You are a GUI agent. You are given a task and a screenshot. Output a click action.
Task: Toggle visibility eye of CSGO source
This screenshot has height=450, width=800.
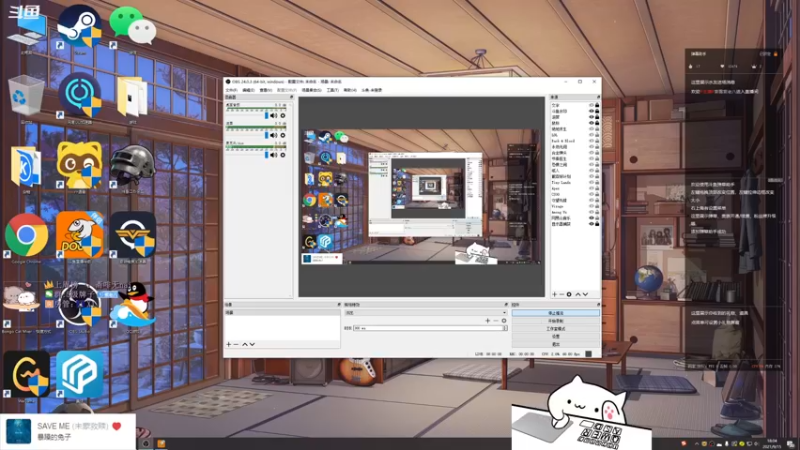coord(591,194)
